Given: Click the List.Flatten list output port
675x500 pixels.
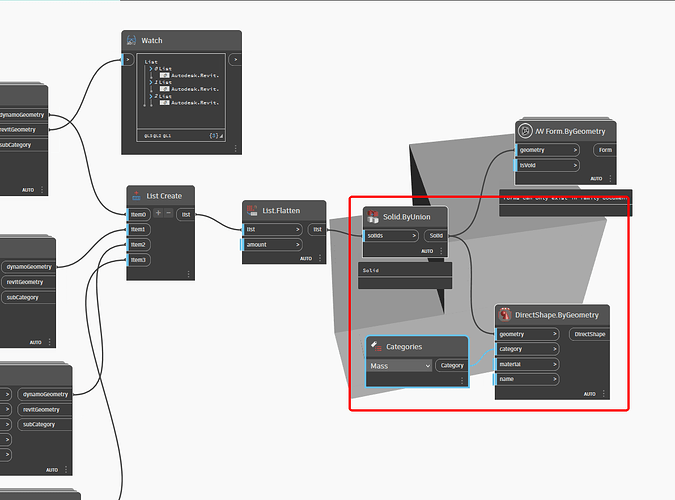Looking at the screenshot, I should pos(317,230).
